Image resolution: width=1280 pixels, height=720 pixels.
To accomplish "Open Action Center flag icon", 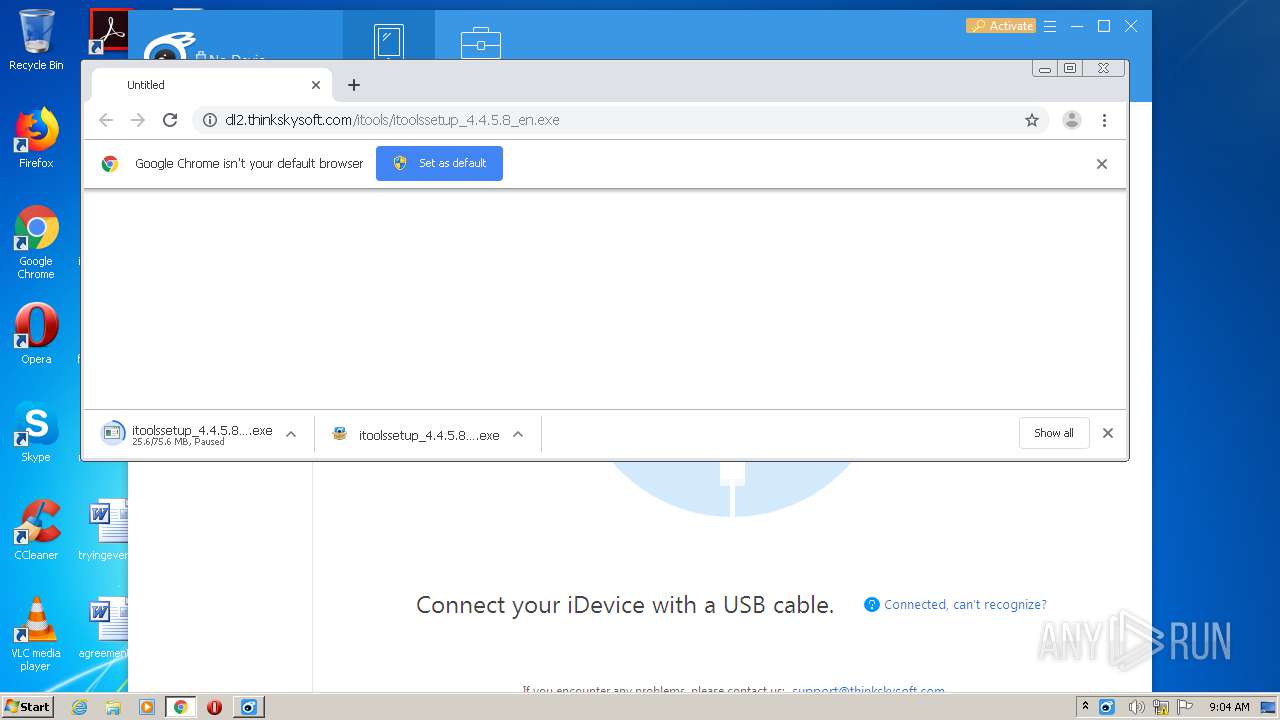I will (x=1185, y=707).
